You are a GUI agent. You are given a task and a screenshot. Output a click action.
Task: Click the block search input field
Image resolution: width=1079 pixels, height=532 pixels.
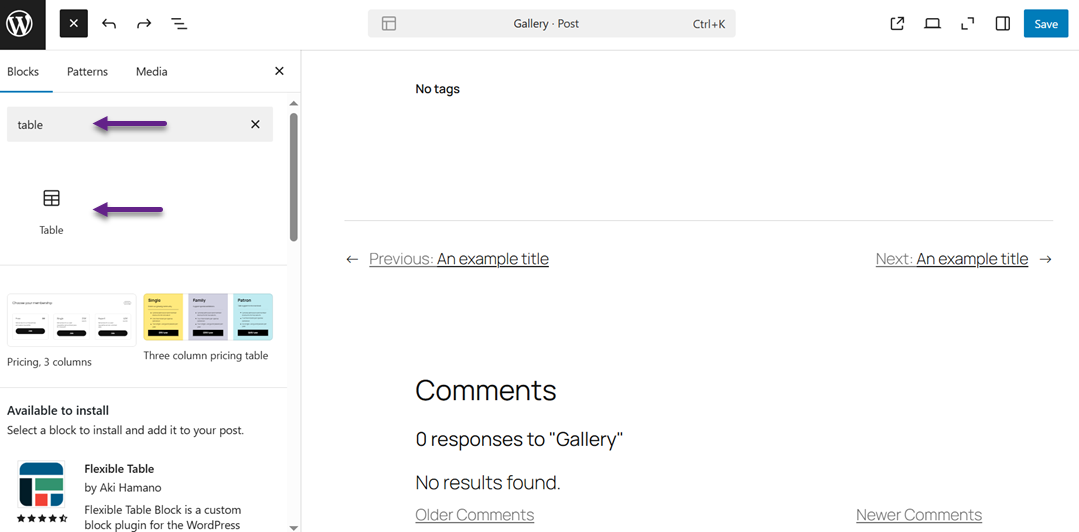(120, 125)
